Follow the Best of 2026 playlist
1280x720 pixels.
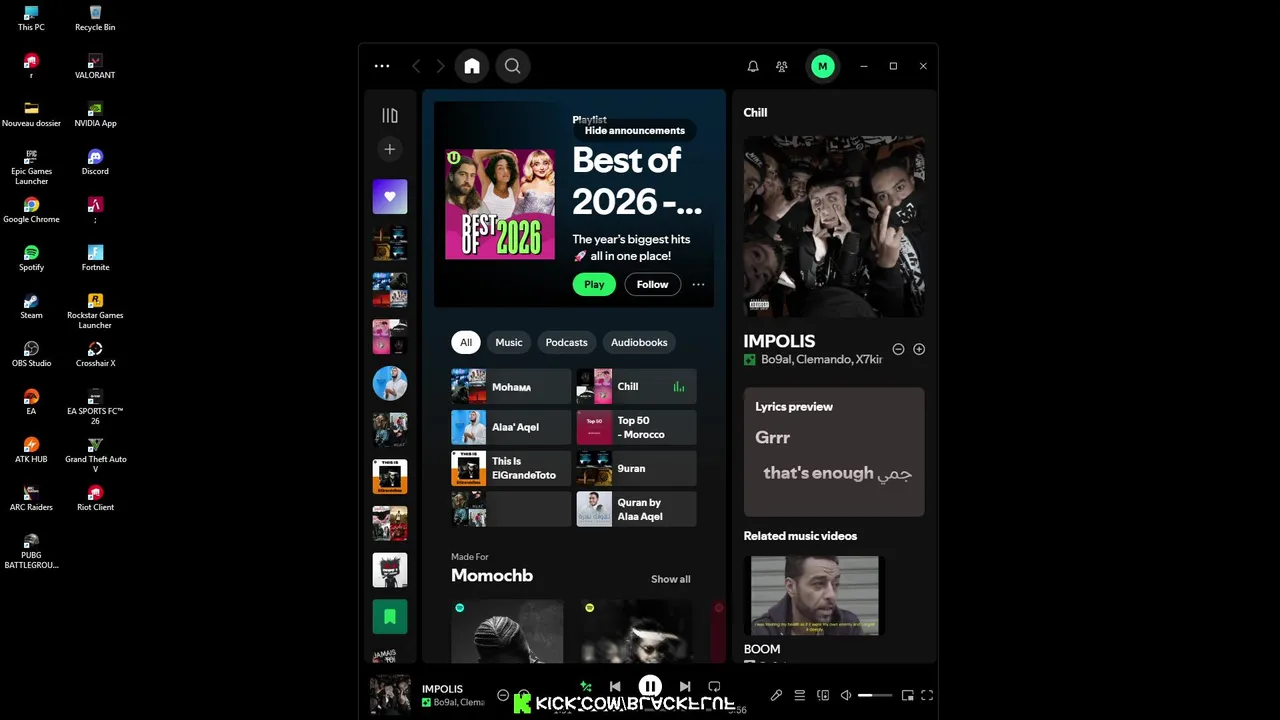pos(652,284)
